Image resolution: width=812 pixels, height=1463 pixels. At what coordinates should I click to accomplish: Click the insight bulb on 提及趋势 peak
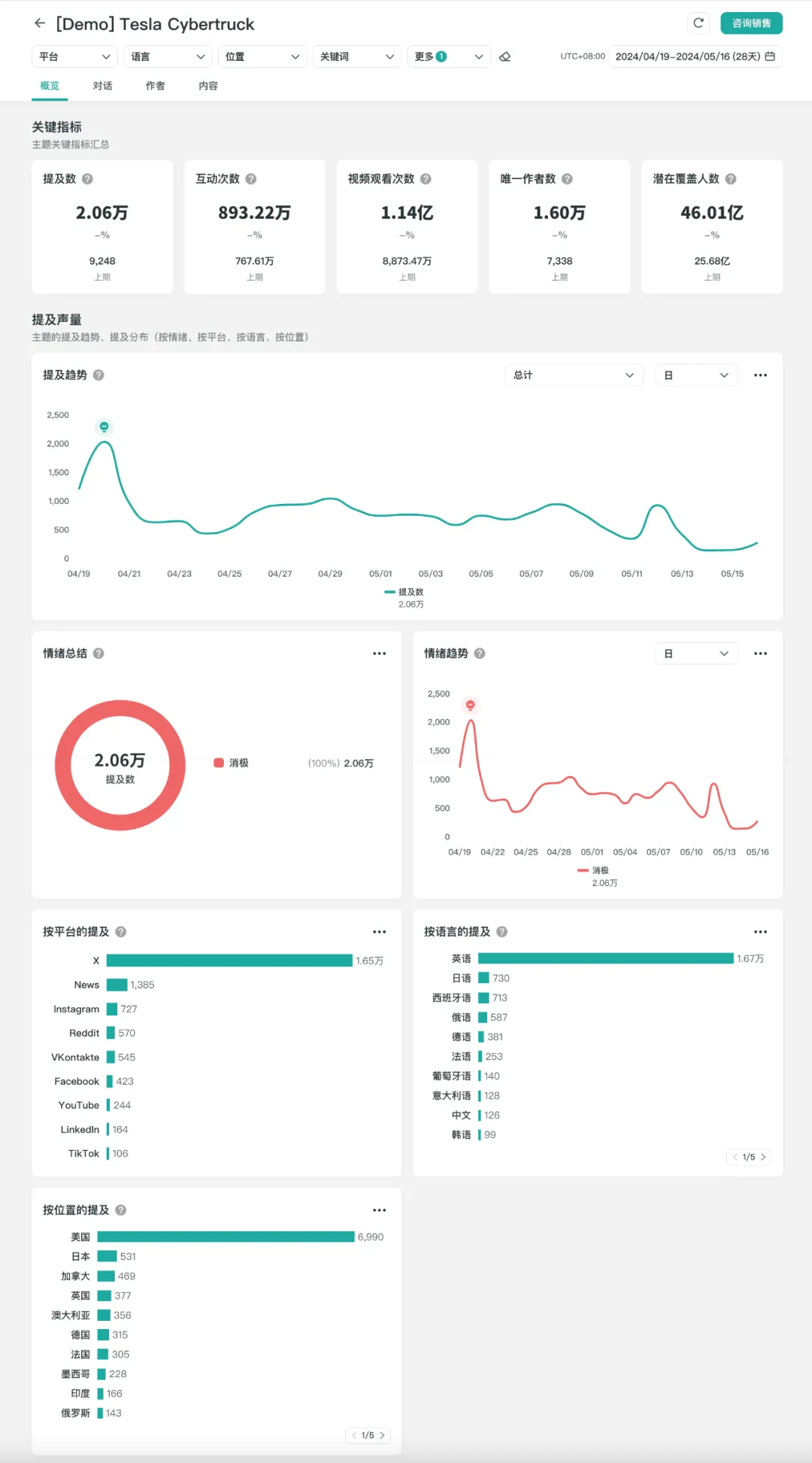105,427
